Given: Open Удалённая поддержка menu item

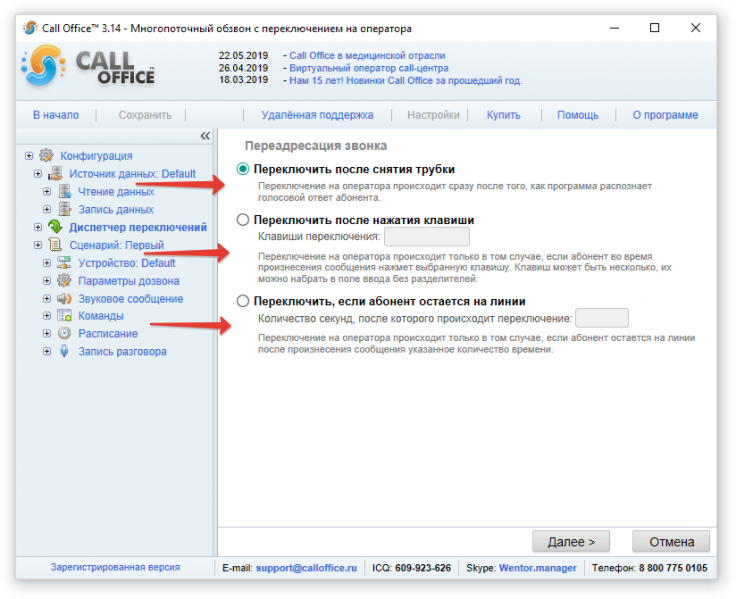Looking at the screenshot, I should tap(317, 115).
